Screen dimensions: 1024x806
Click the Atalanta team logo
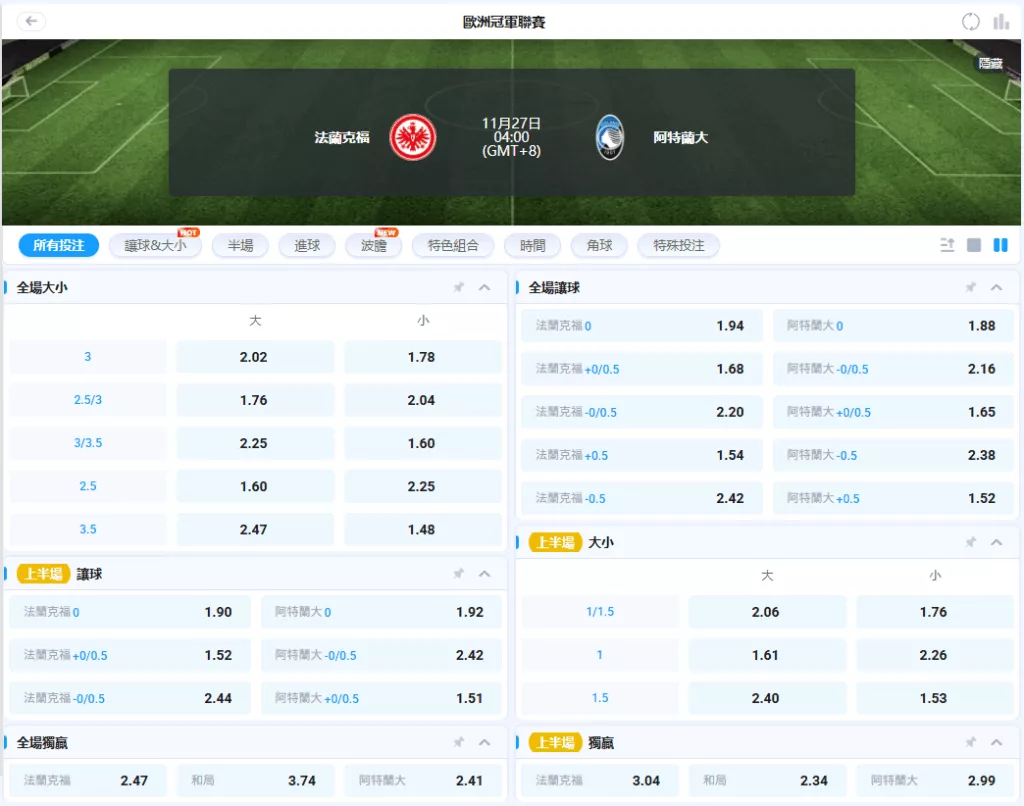pyautogui.click(x=609, y=138)
